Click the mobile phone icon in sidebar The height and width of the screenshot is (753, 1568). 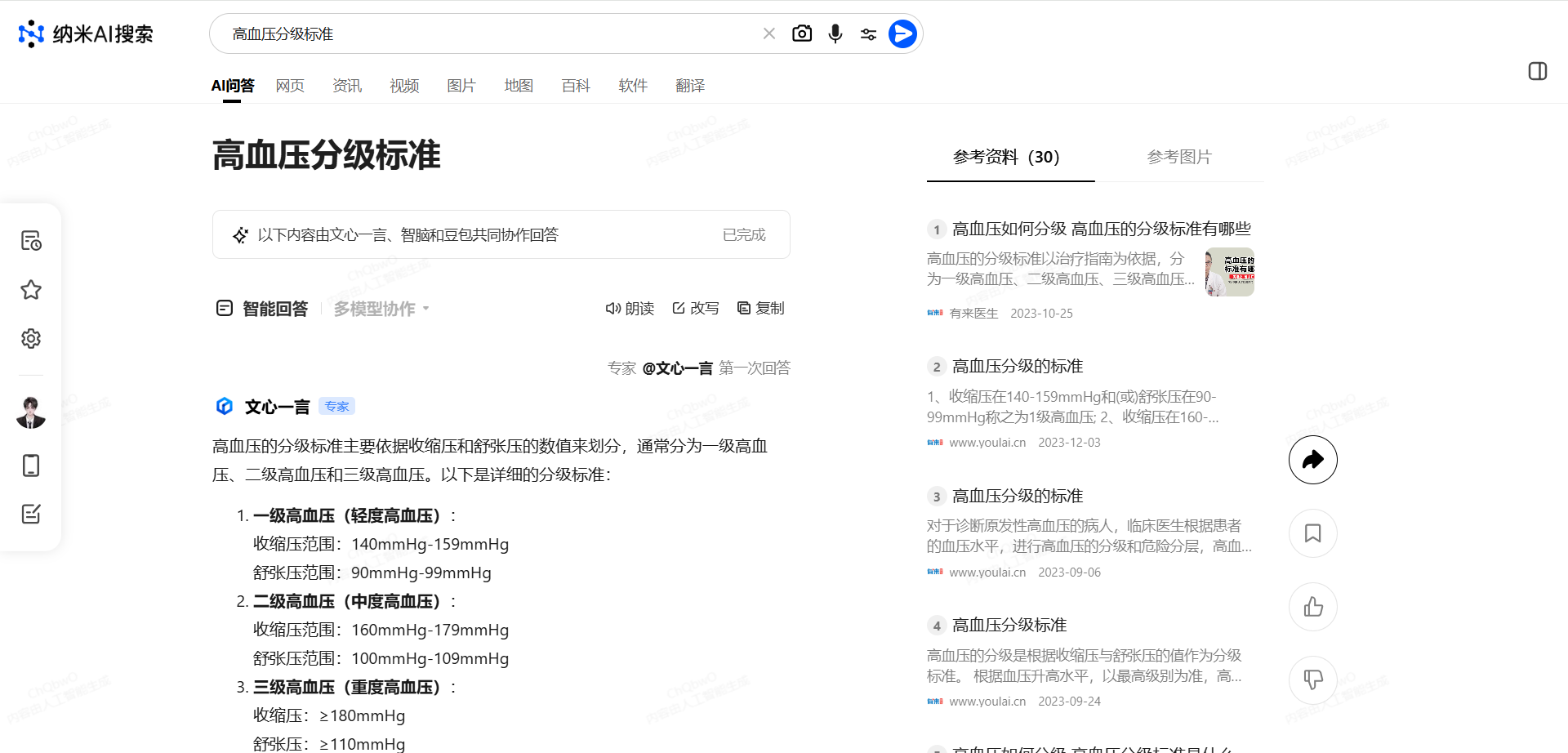30,466
